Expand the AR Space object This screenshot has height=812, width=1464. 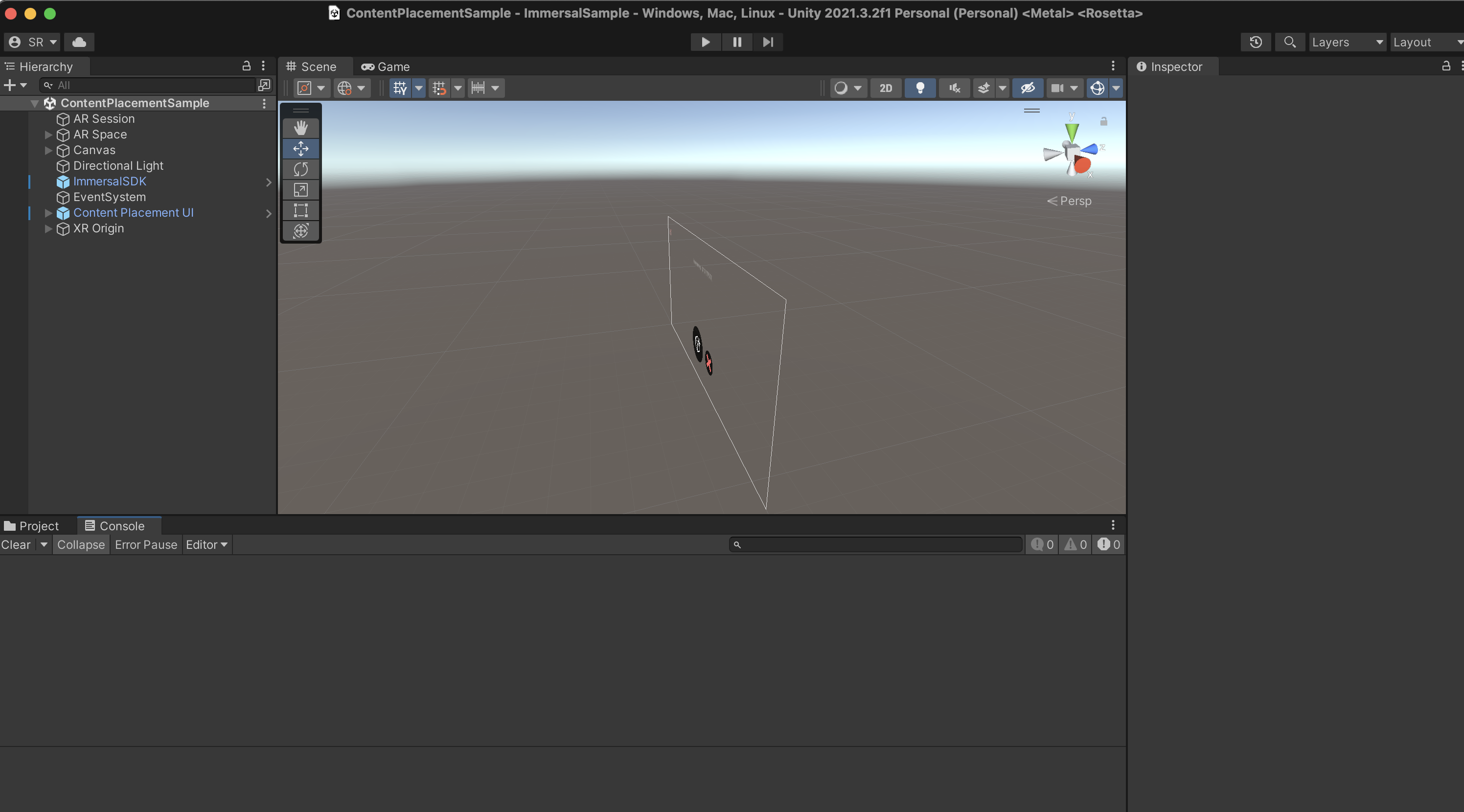(x=48, y=135)
